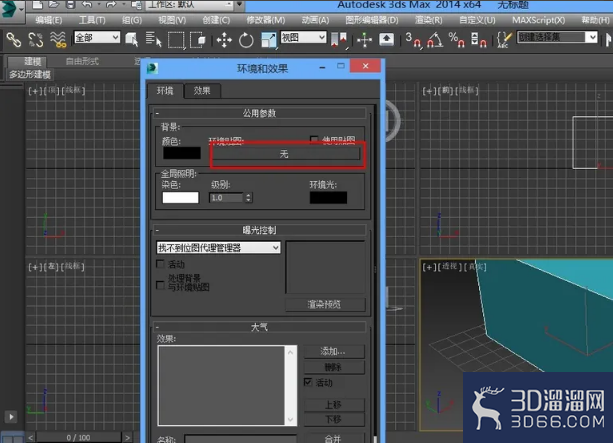Viewport: 613px width, 443px height.
Task: Click the Select and Manipulate icon
Action: tap(364, 40)
